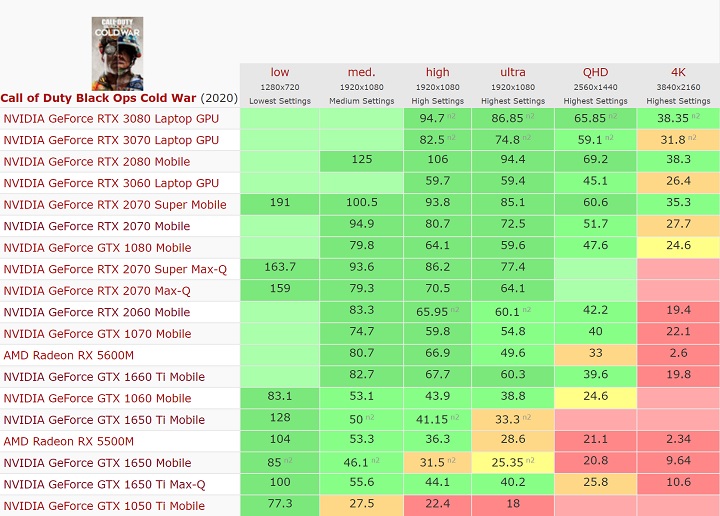Viewport: 720px width, 516px height.
Task: Click the QHD column header
Action: (x=595, y=72)
